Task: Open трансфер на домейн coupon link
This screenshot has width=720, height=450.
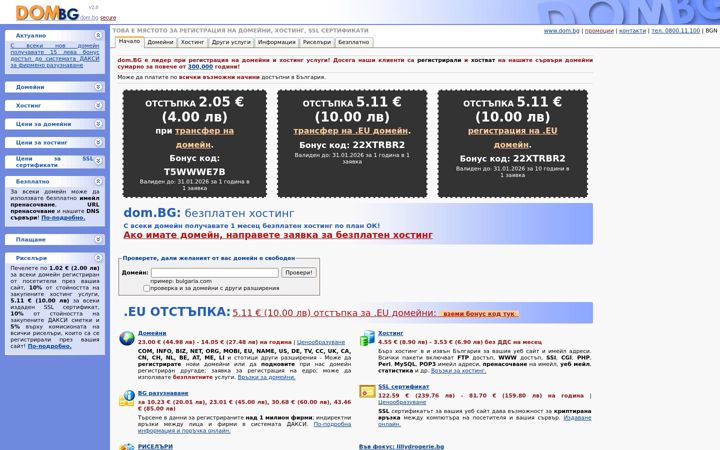Action: click(x=205, y=138)
